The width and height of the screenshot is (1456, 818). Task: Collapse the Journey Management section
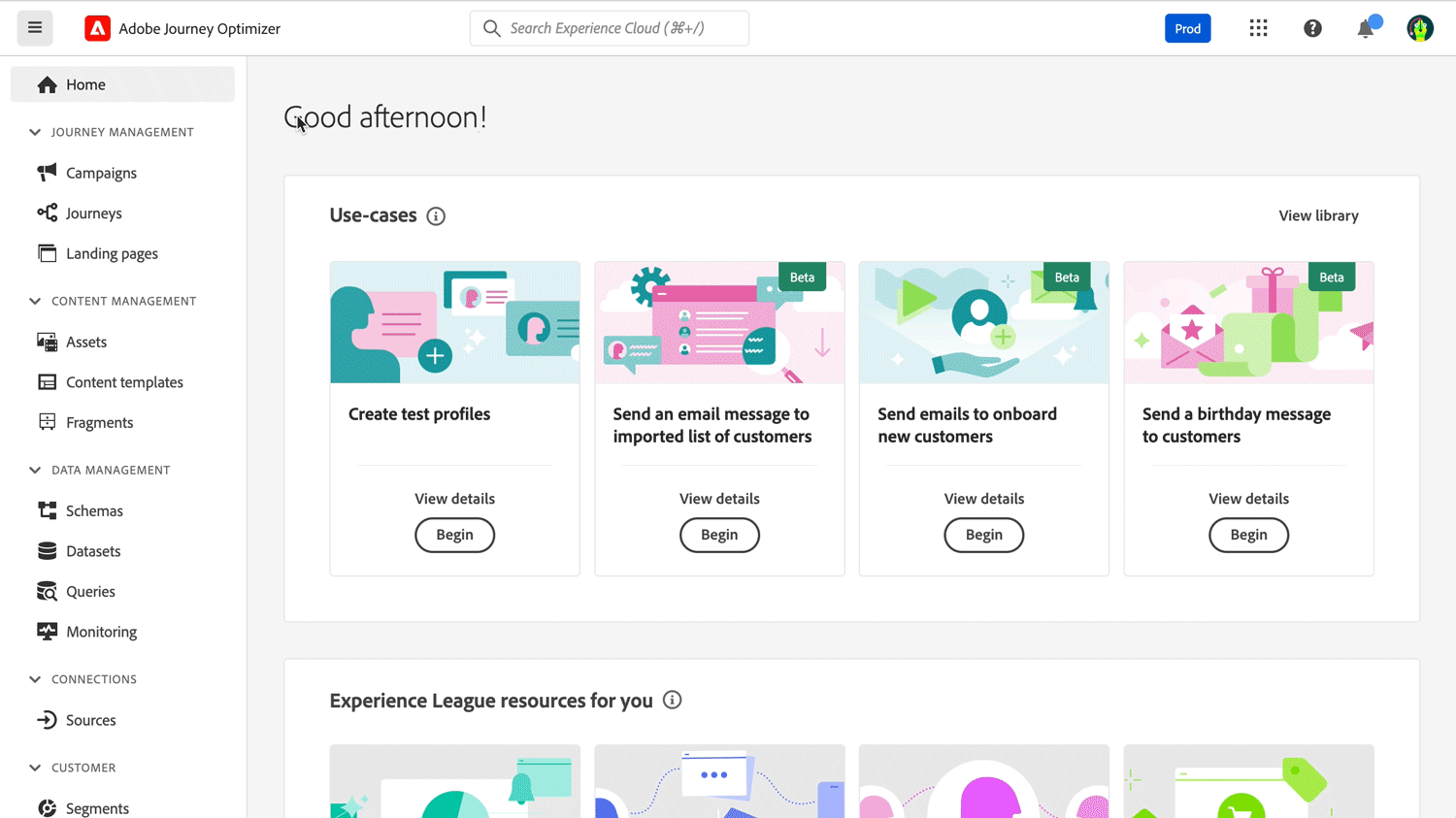click(x=35, y=132)
